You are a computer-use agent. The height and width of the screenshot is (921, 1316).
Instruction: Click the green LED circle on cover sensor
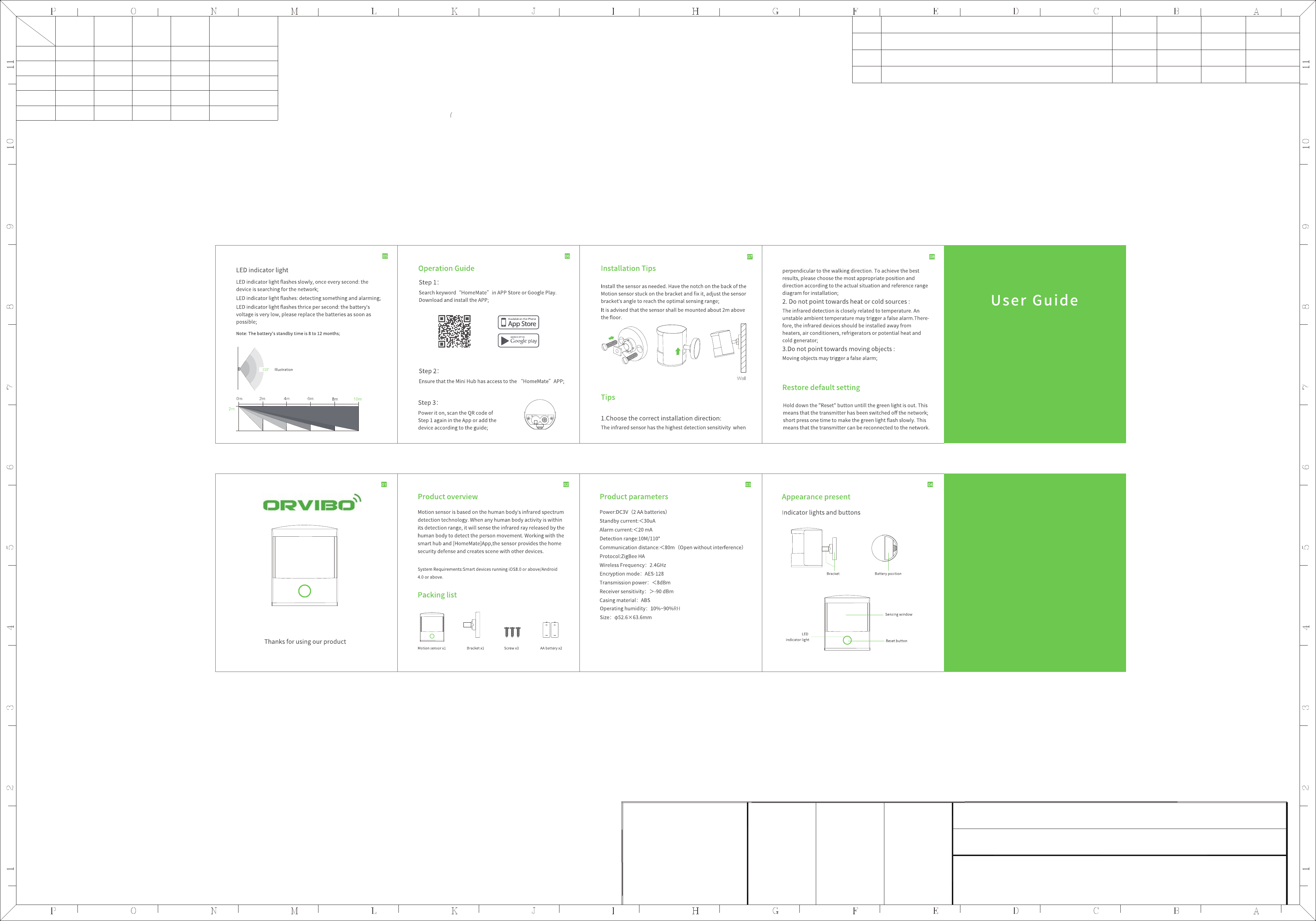[304, 591]
